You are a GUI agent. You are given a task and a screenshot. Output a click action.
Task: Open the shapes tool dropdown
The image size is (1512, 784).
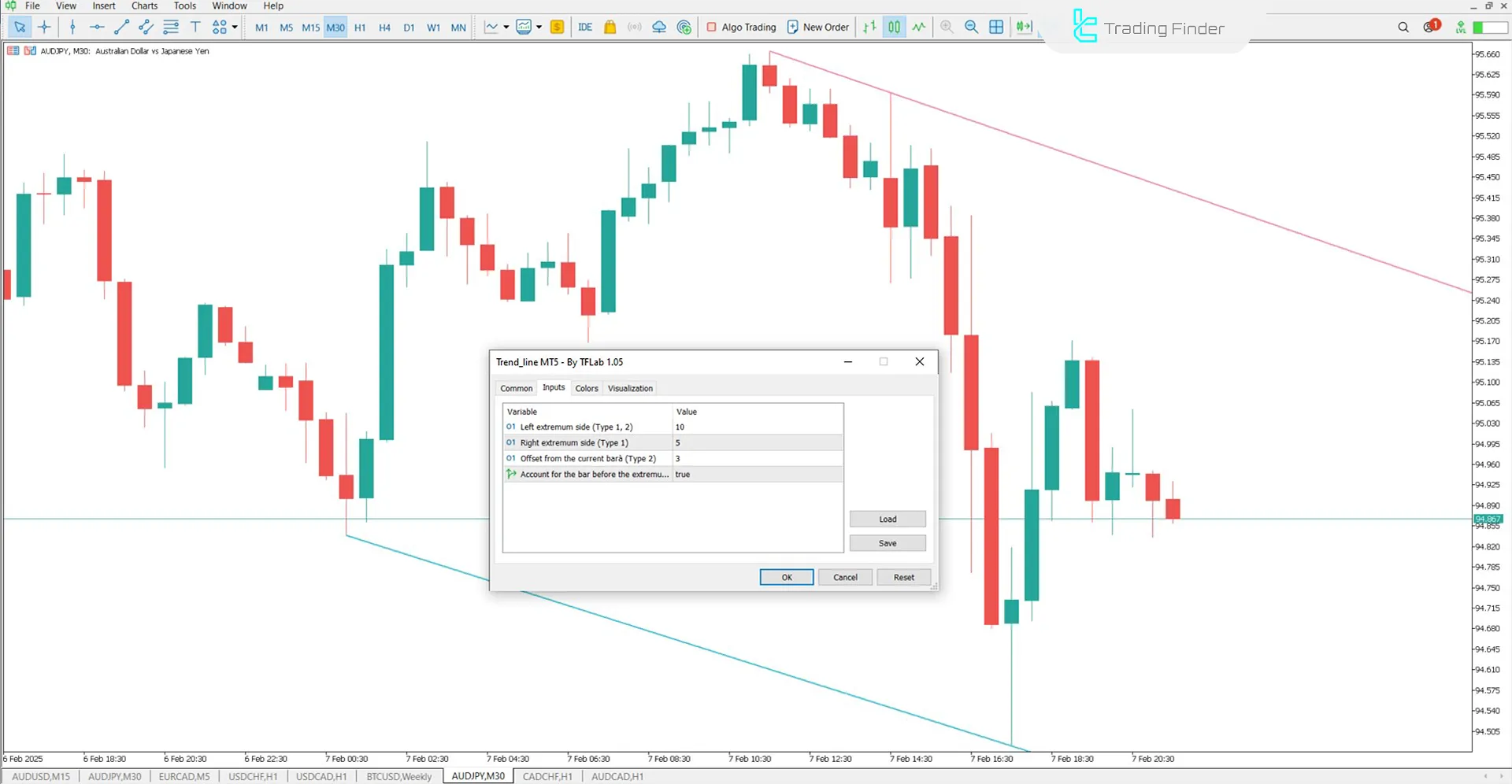tap(233, 27)
